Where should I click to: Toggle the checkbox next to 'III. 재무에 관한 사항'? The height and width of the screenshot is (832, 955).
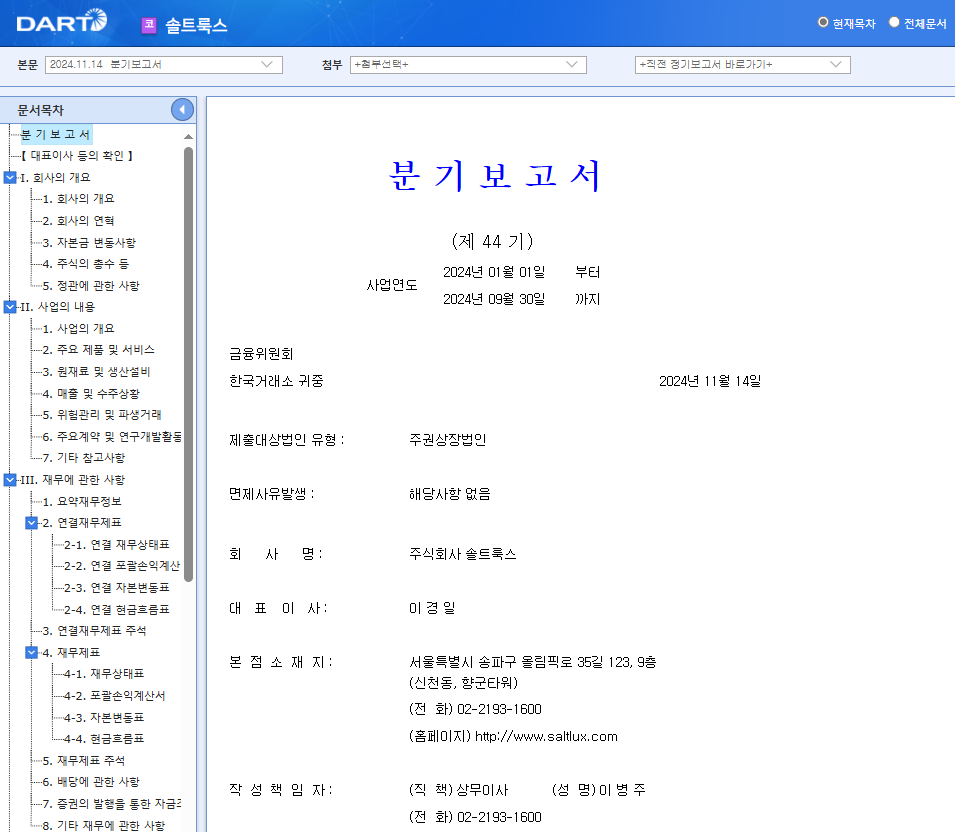[x=10, y=479]
